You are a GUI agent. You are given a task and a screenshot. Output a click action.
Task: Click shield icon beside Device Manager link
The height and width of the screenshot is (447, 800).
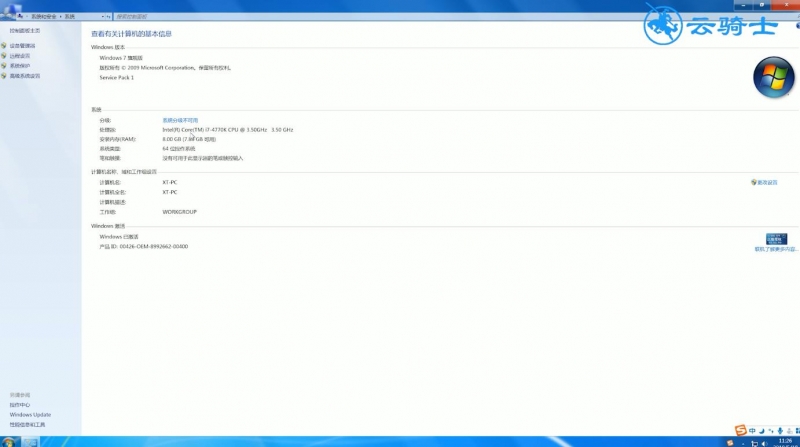[x=4, y=46]
